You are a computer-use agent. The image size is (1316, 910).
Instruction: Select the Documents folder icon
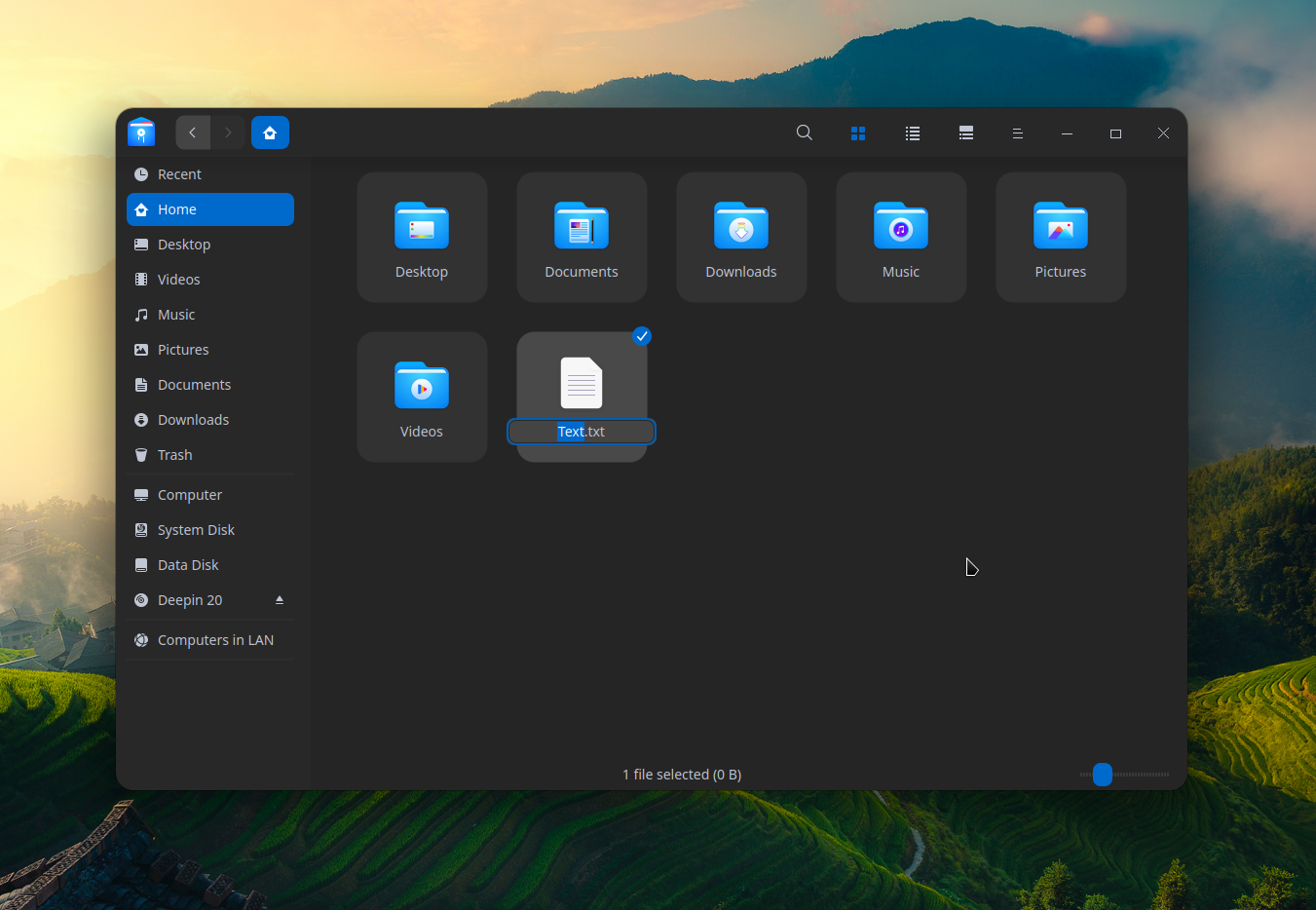[582, 227]
